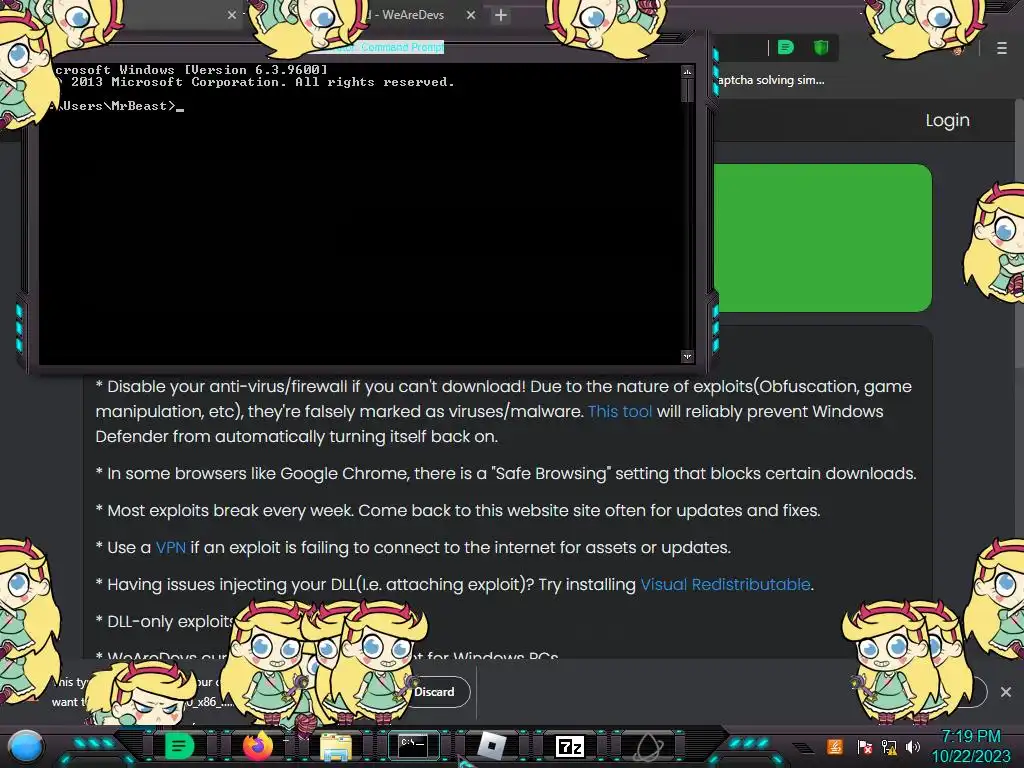The height and width of the screenshot is (768, 1024).
Task: Open the Start orb button
Action: click(x=25, y=746)
